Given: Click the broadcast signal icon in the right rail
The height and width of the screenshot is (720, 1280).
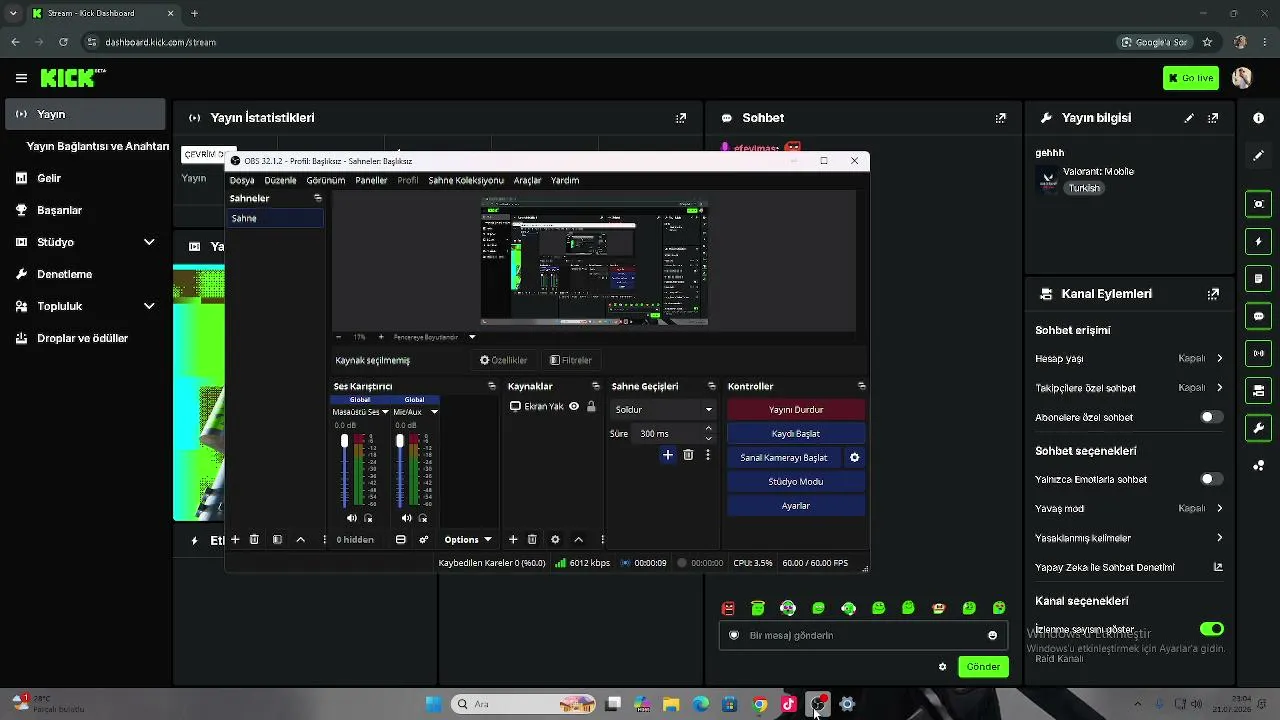Looking at the screenshot, I should (x=1258, y=353).
